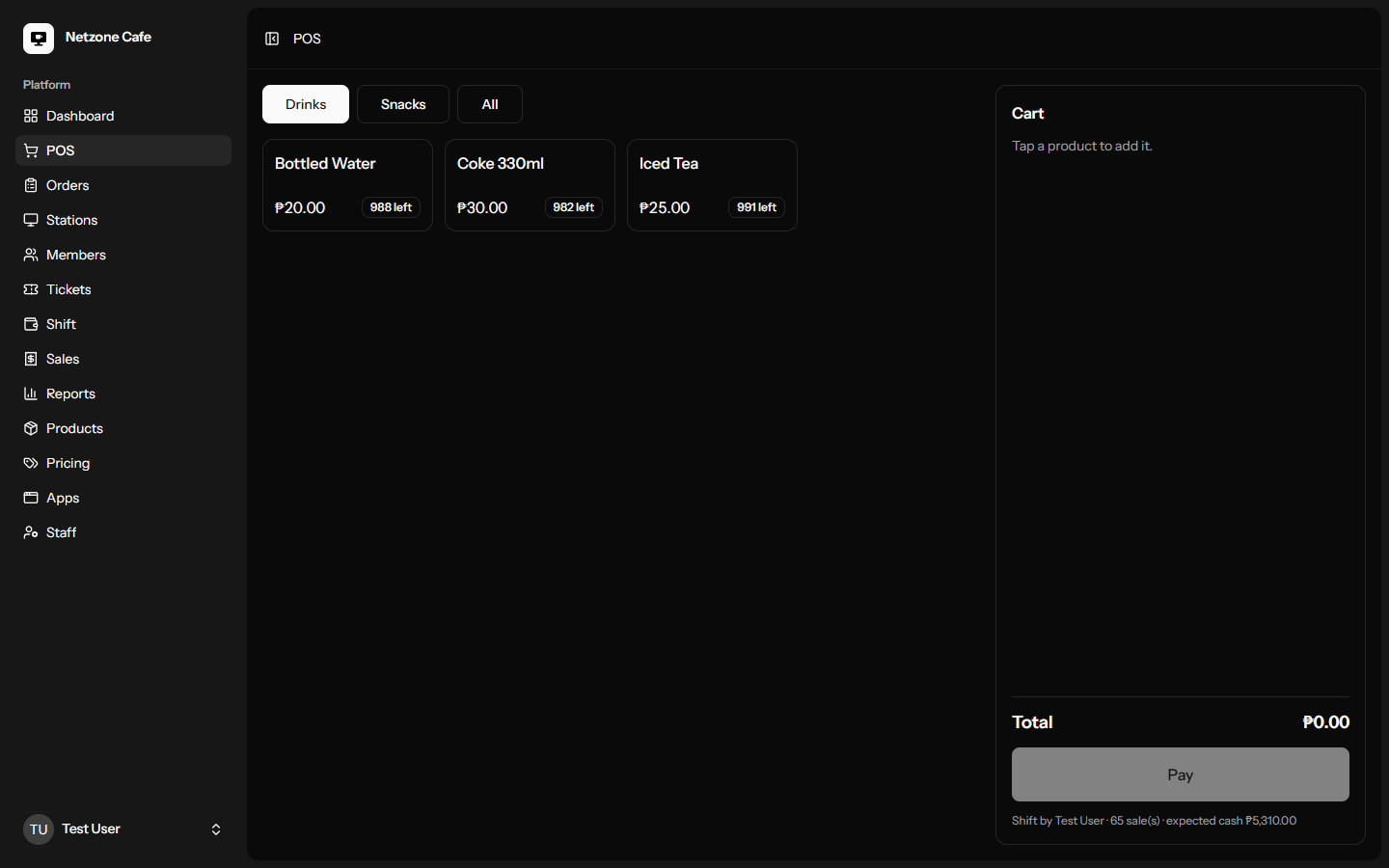This screenshot has width=1389, height=868.
Task: Navigate to Members
Action: click(x=123, y=255)
